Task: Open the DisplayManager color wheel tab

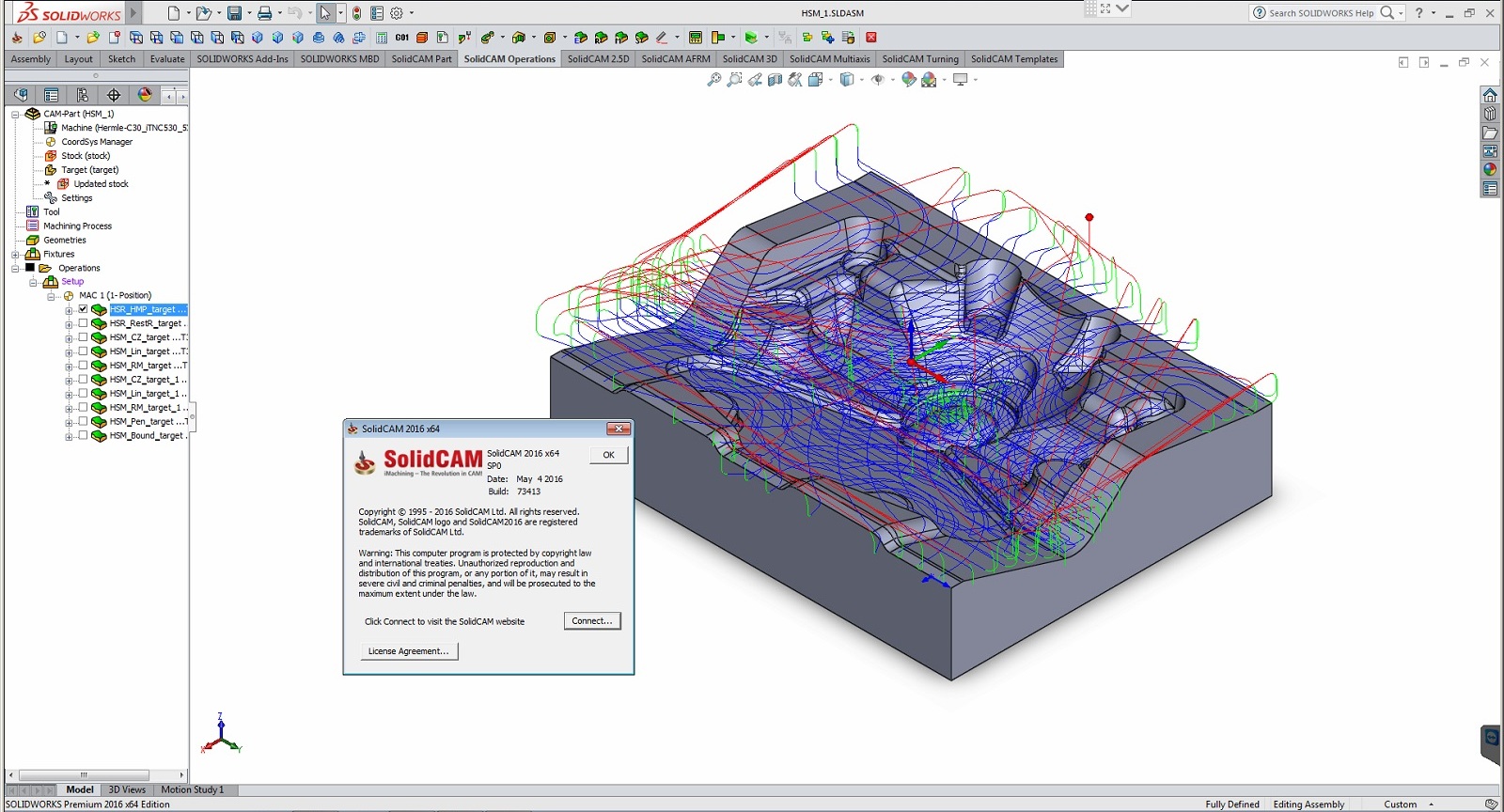Action: 145,95
